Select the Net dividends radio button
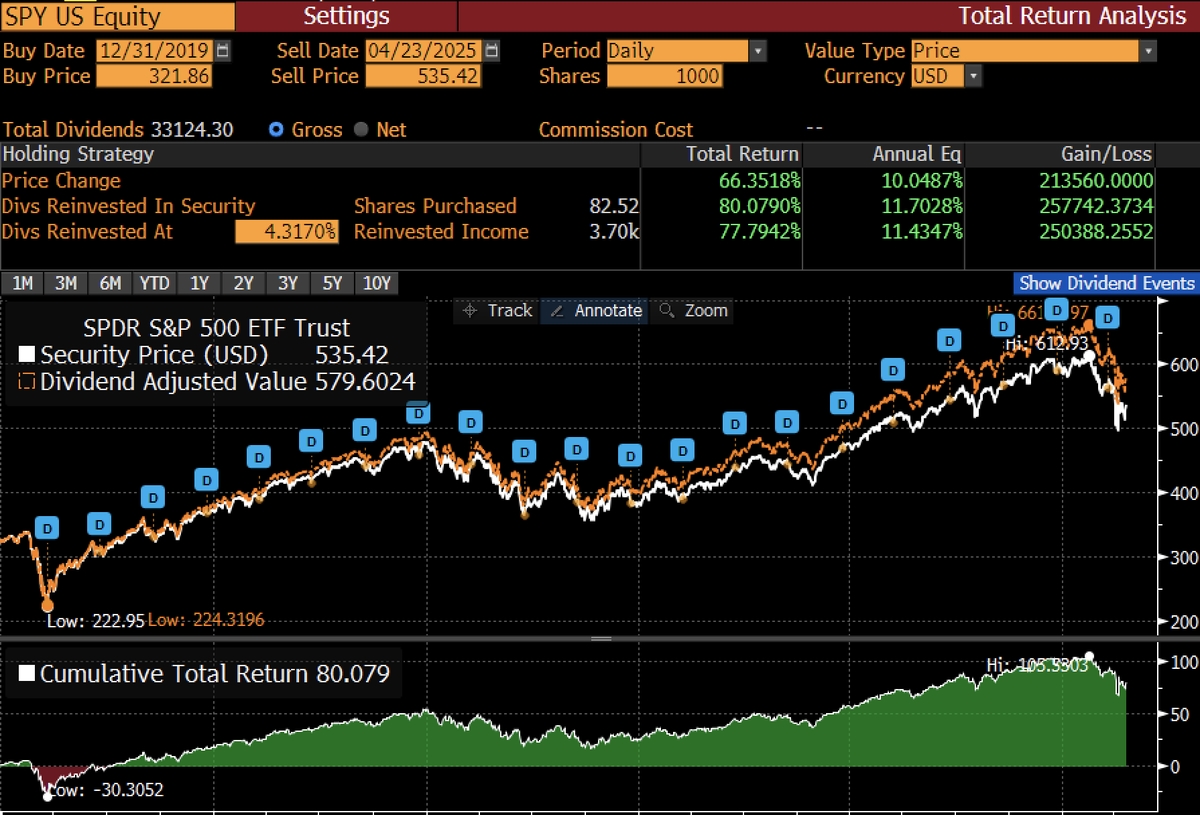1200x815 pixels. tap(360, 130)
